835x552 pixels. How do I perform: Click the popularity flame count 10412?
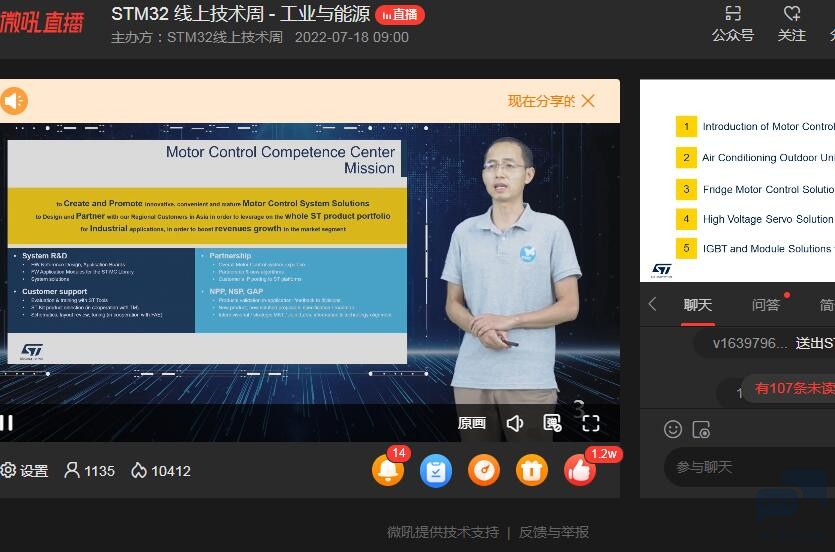tap(161, 471)
